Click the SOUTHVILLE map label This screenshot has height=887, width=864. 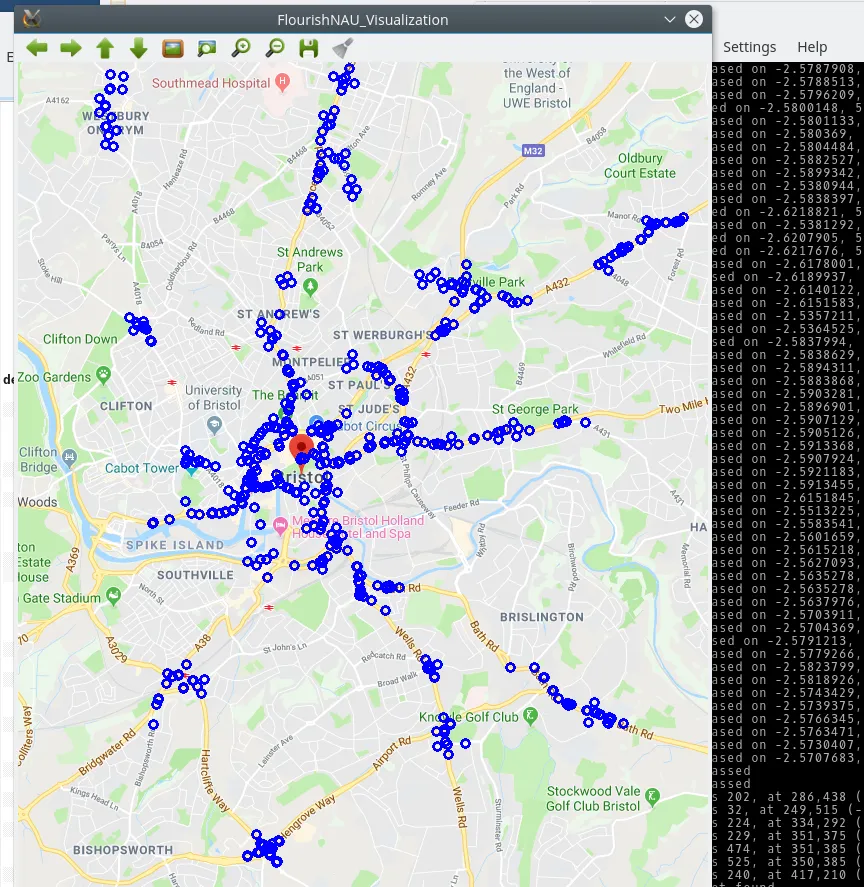click(x=195, y=575)
